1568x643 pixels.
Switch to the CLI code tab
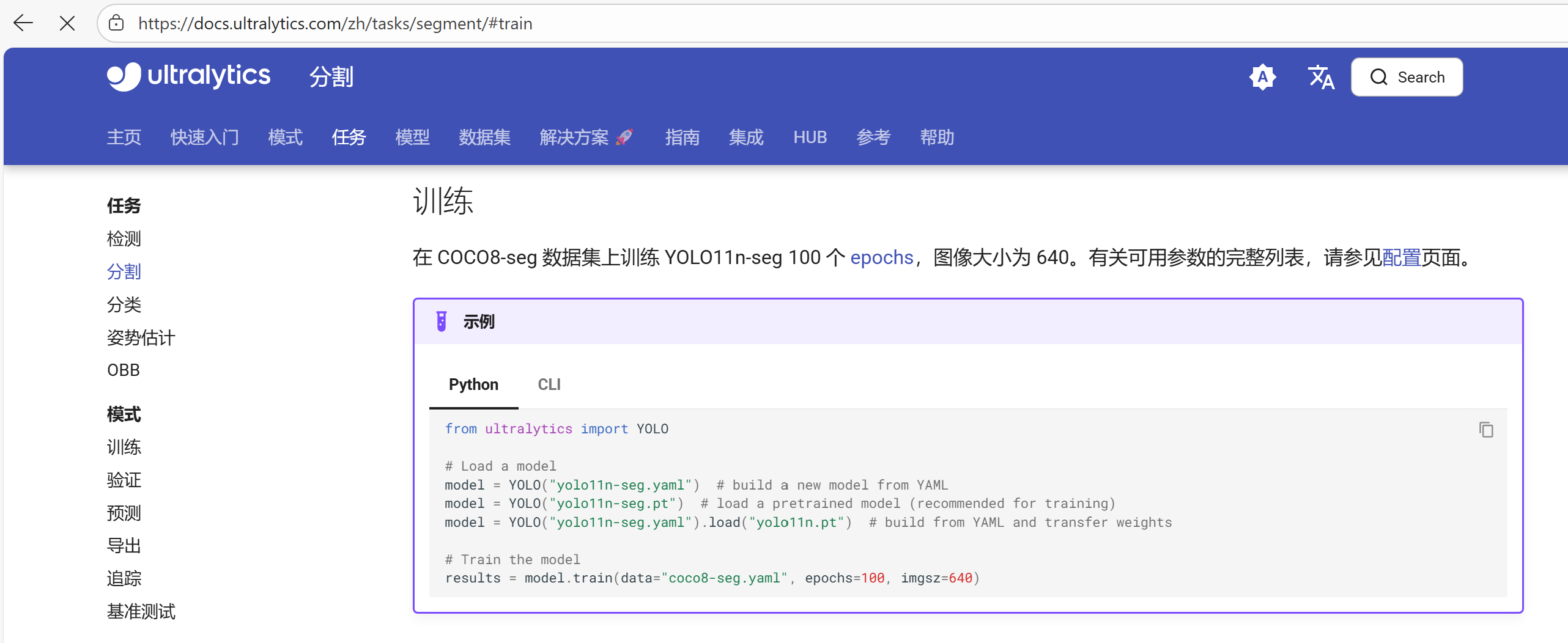549,384
